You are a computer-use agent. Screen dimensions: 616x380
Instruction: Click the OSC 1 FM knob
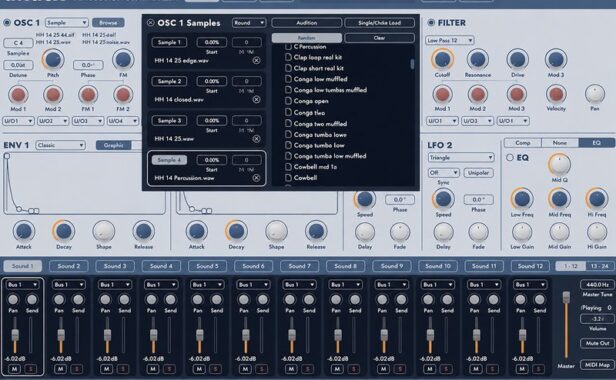pyautogui.click(x=123, y=60)
